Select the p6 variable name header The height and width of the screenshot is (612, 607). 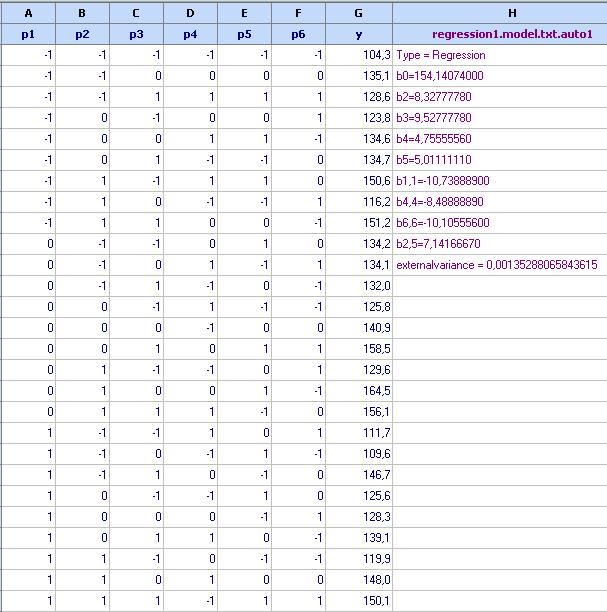[x=300, y=33]
